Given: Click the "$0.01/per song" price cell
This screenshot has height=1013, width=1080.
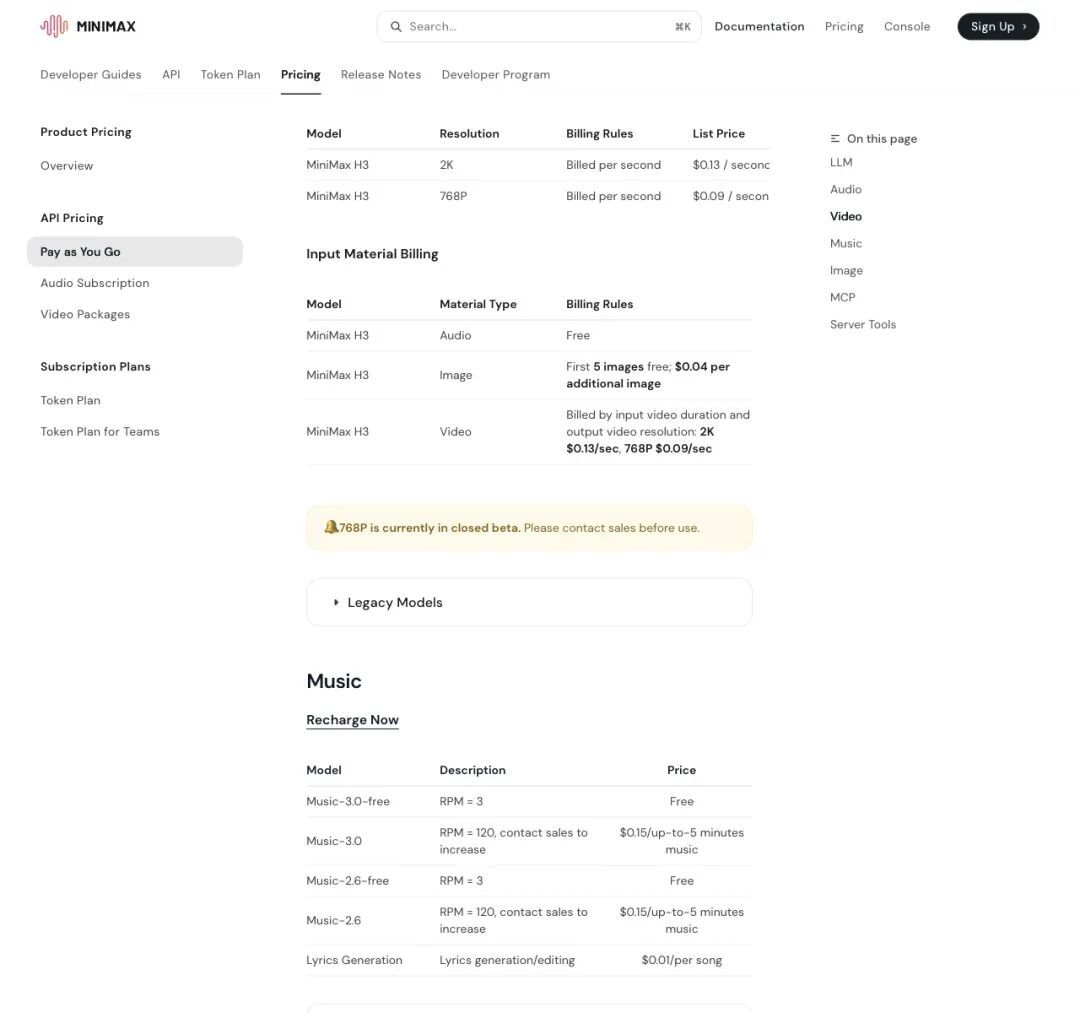Looking at the screenshot, I should (681, 960).
